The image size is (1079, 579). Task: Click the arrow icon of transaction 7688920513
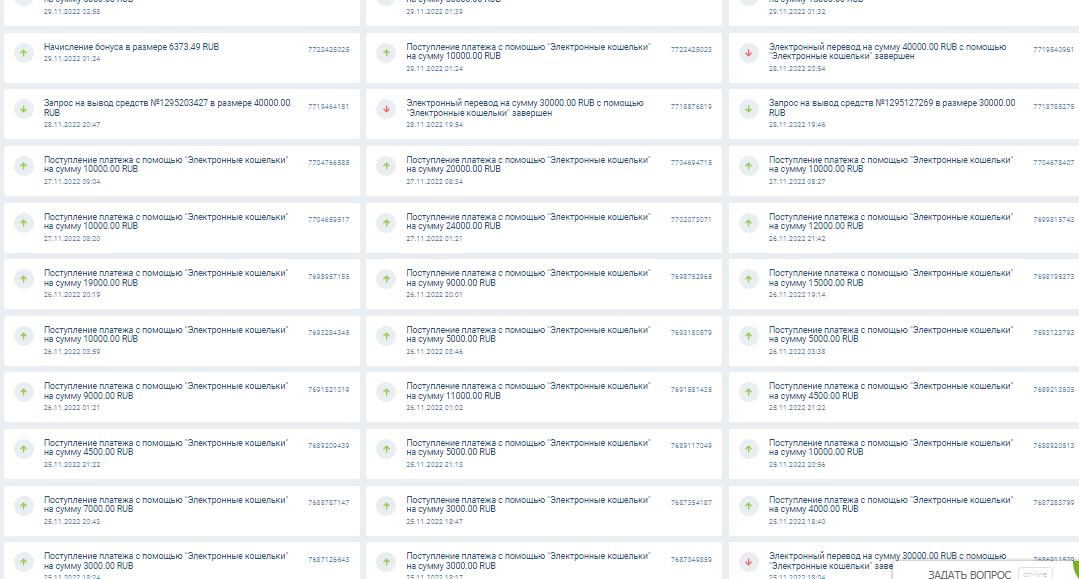coord(749,449)
